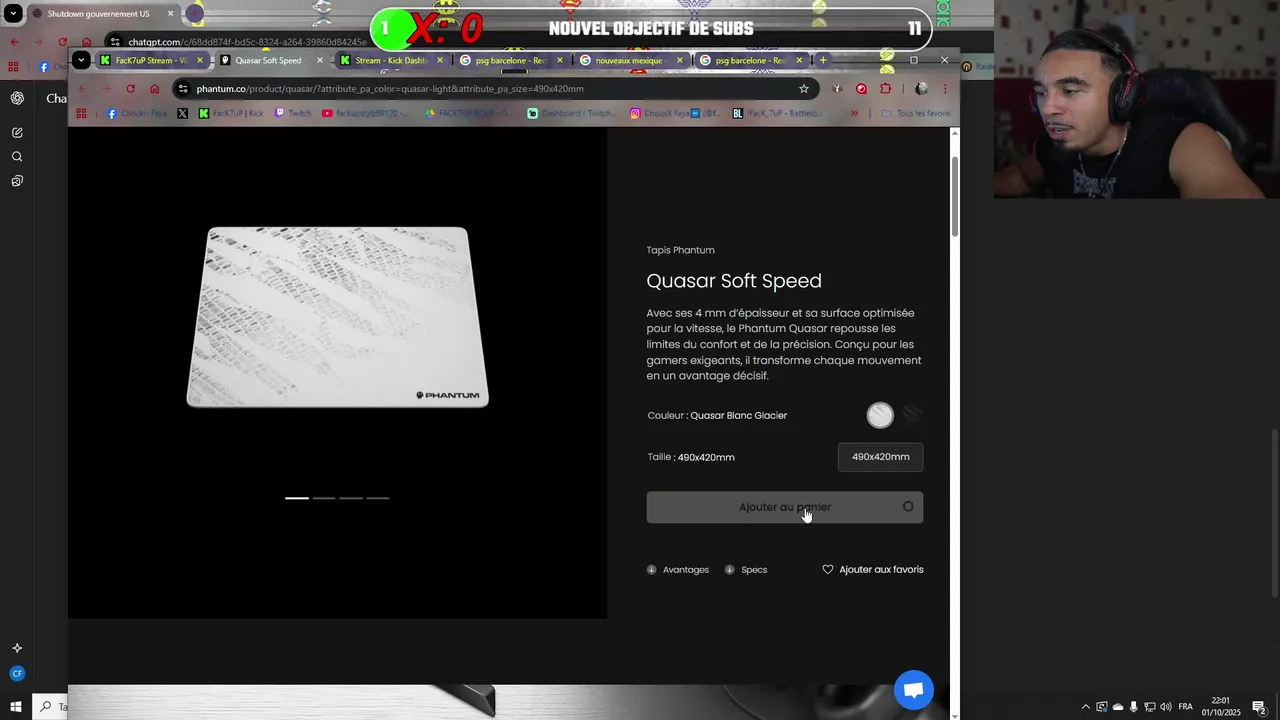Go to the browser home page icon

point(154,89)
